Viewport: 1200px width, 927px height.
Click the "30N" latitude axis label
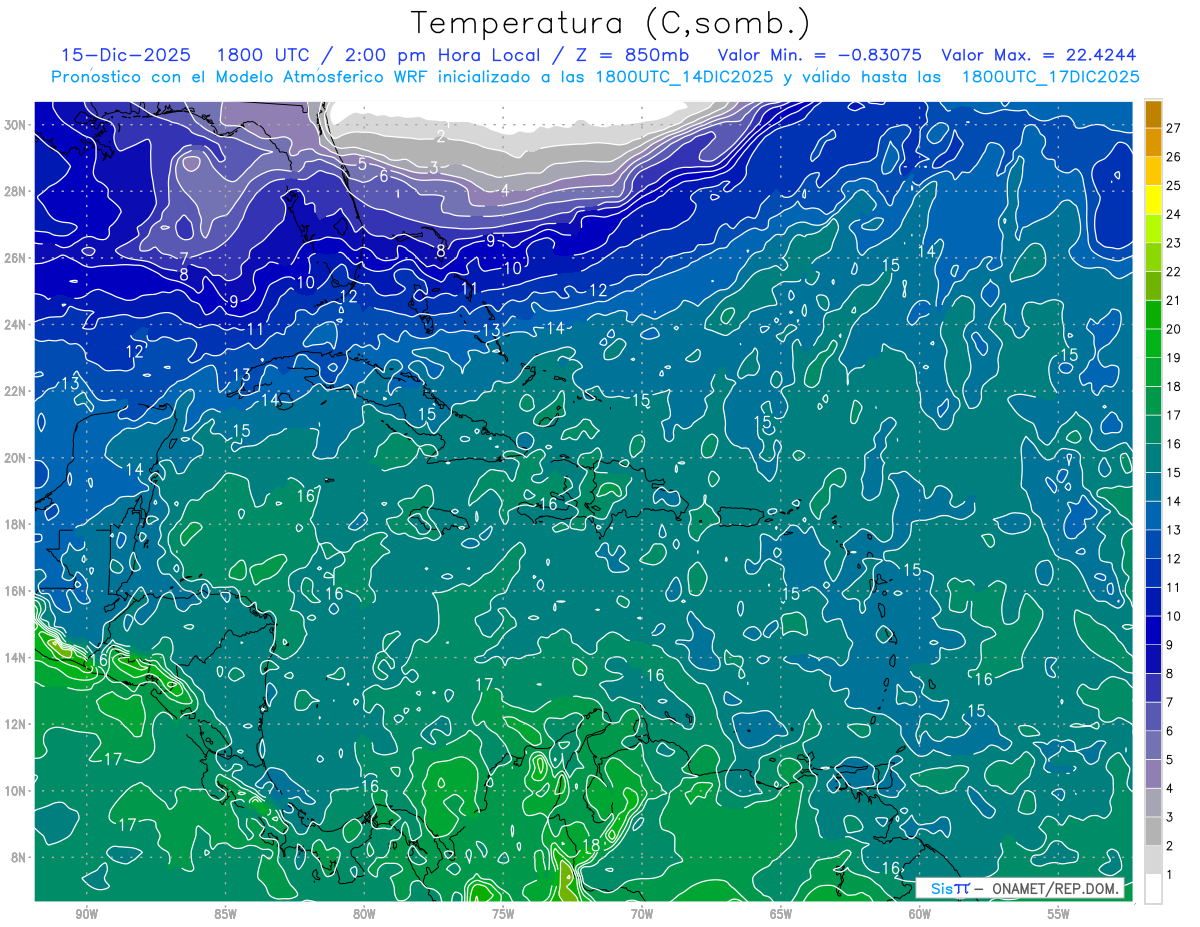tap(17, 124)
